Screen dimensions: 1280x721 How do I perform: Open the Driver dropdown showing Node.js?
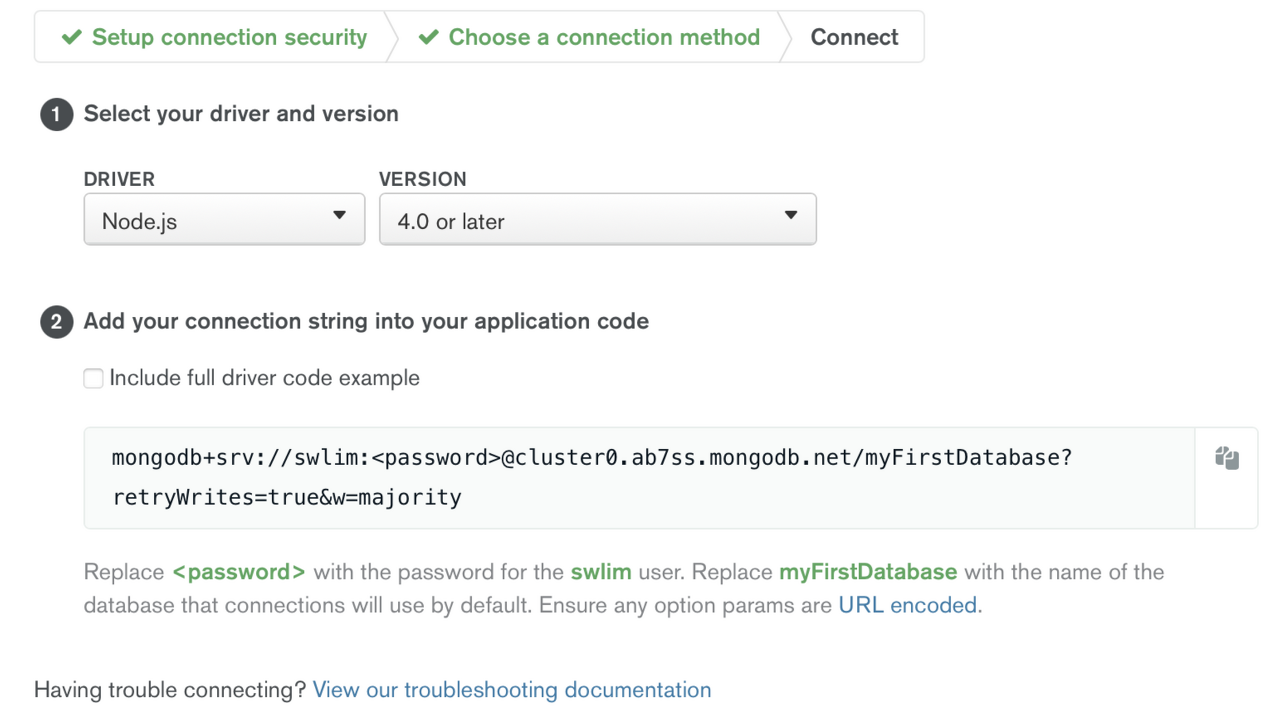click(x=224, y=219)
